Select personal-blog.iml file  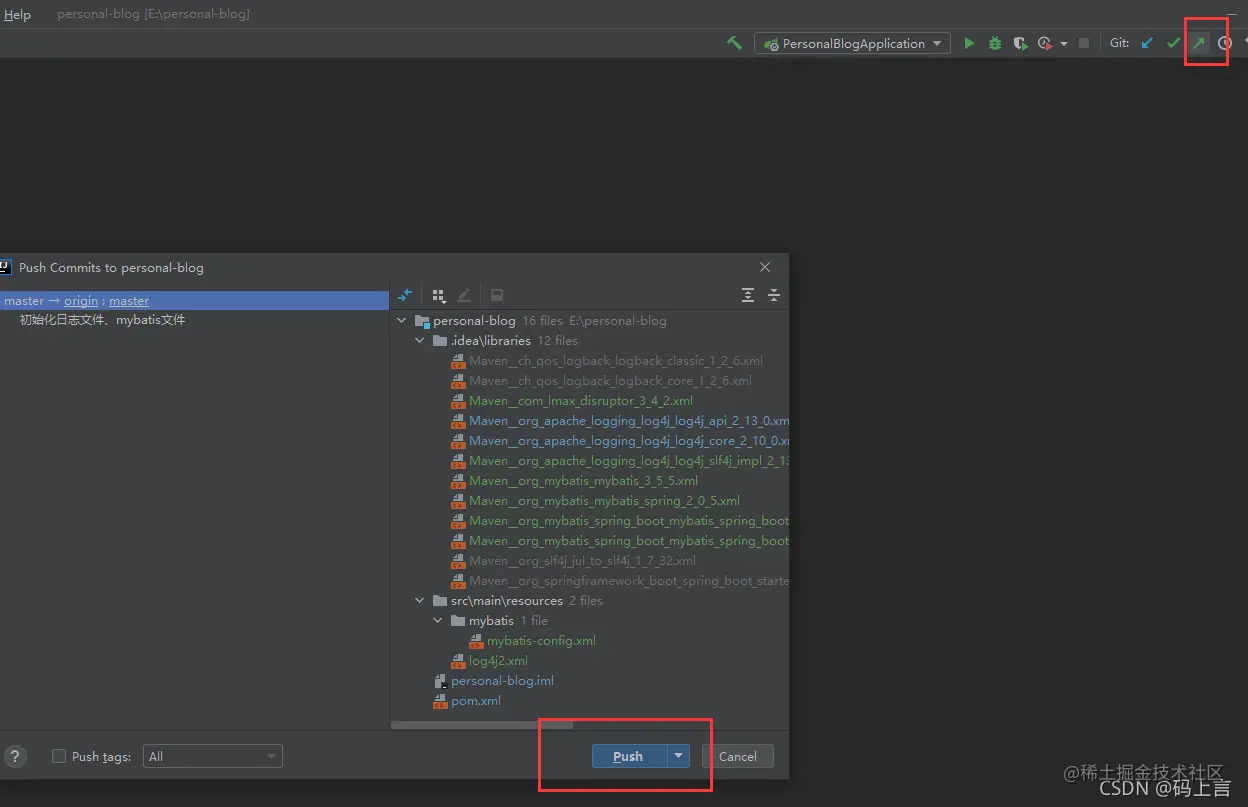[x=502, y=681]
